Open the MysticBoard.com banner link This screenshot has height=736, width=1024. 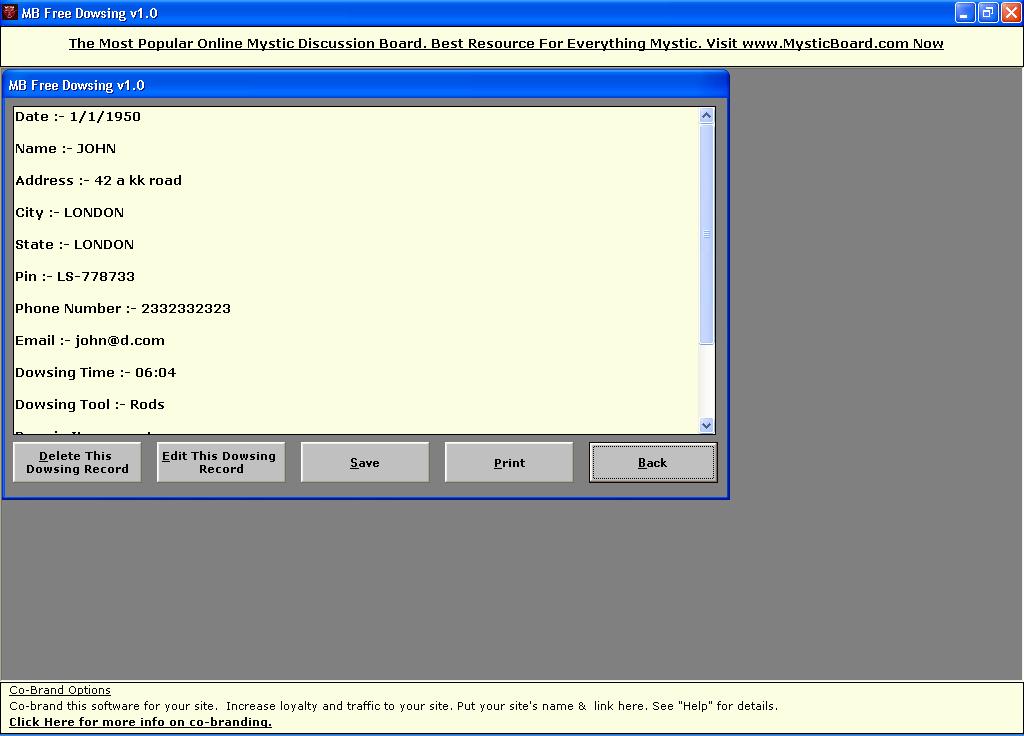[x=506, y=44]
